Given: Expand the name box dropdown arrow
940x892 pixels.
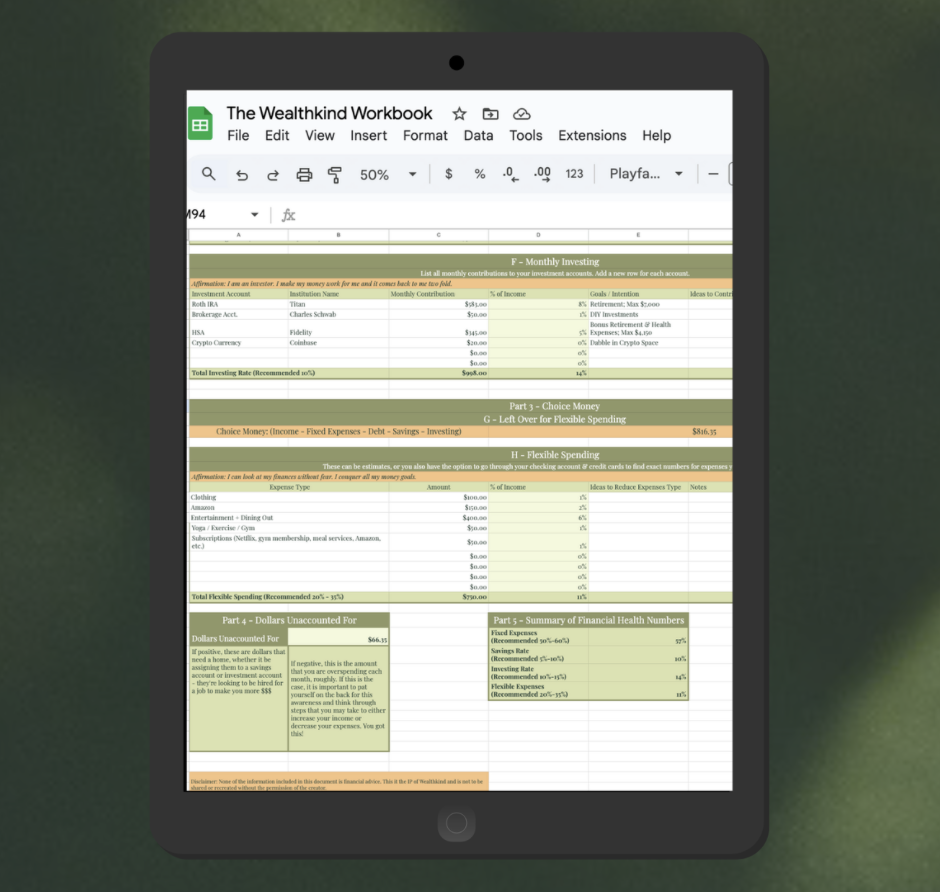Looking at the screenshot, I should point(255,215).
